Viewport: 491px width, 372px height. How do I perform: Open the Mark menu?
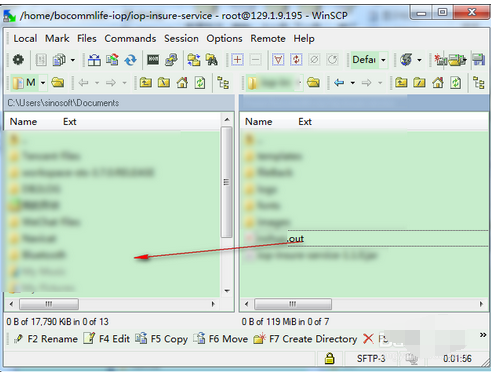pyautogui.click(x=57, y=39)
